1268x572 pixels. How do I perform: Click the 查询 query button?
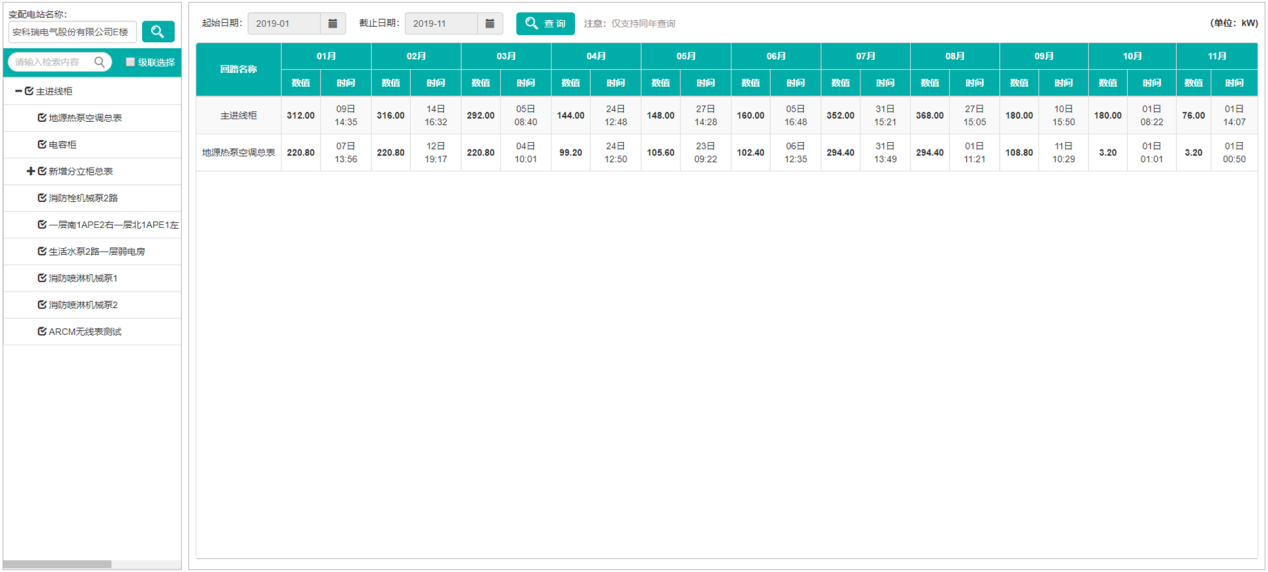tap(545, 24)
